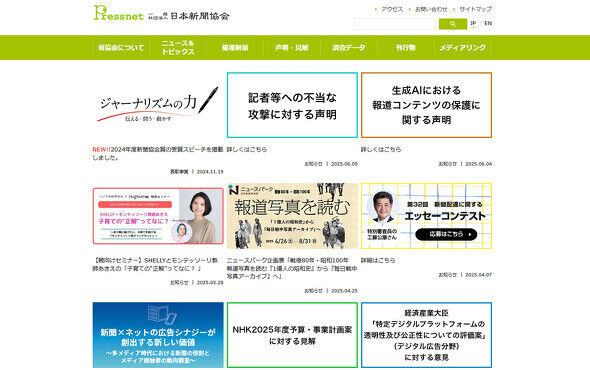
Task: Open the ニュース&トピックス menu
Action: click(178, 48)
